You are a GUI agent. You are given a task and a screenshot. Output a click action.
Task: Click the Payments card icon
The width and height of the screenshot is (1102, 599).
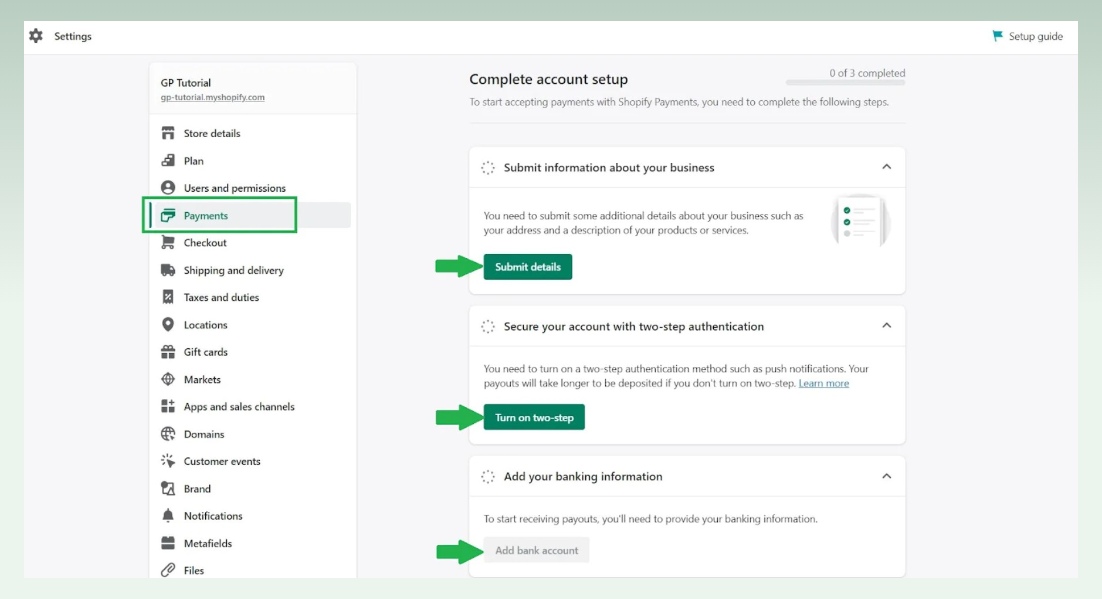pyautogui.click(x=168, y=215)
